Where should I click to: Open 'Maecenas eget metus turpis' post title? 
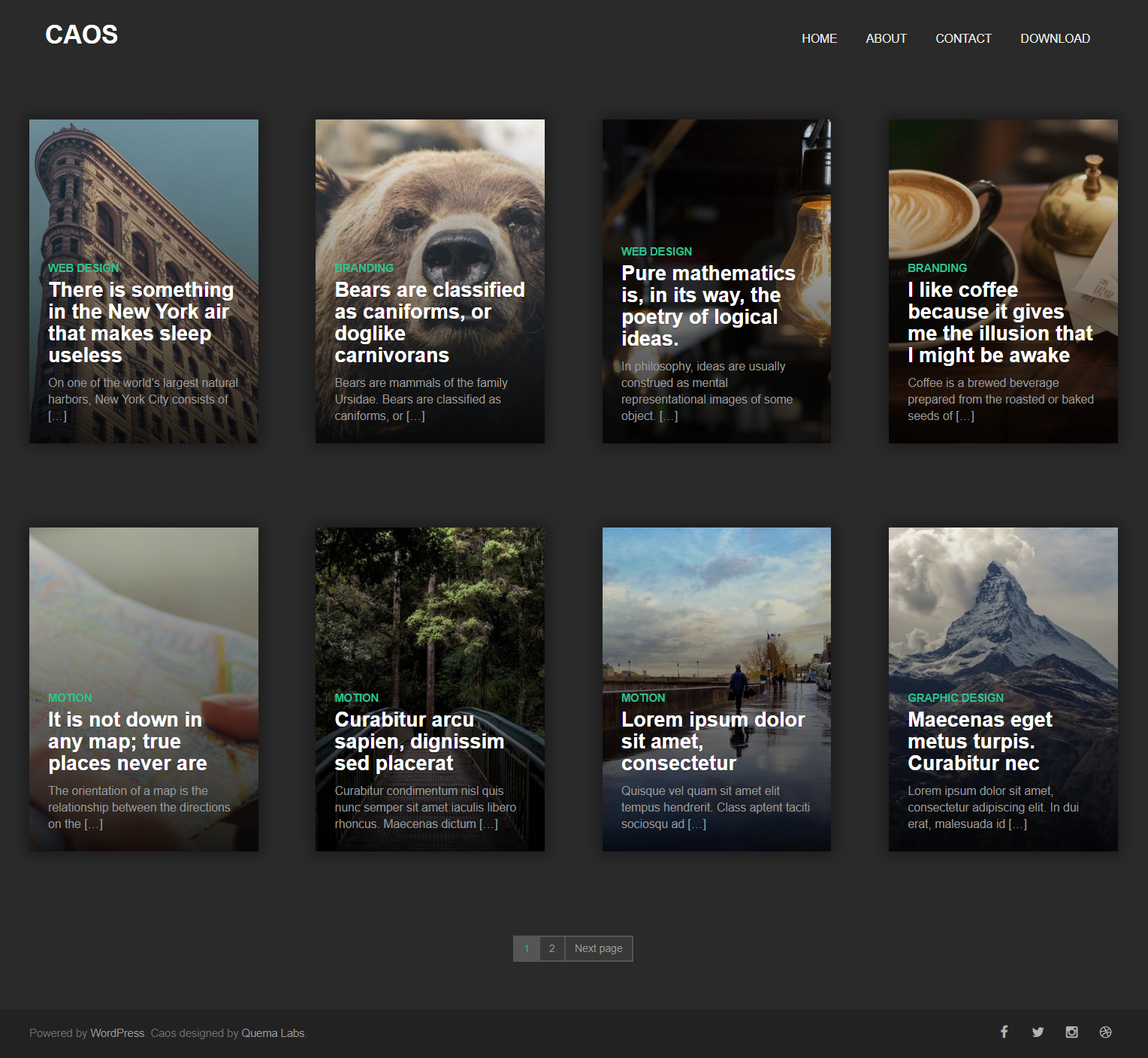[980, 742]
